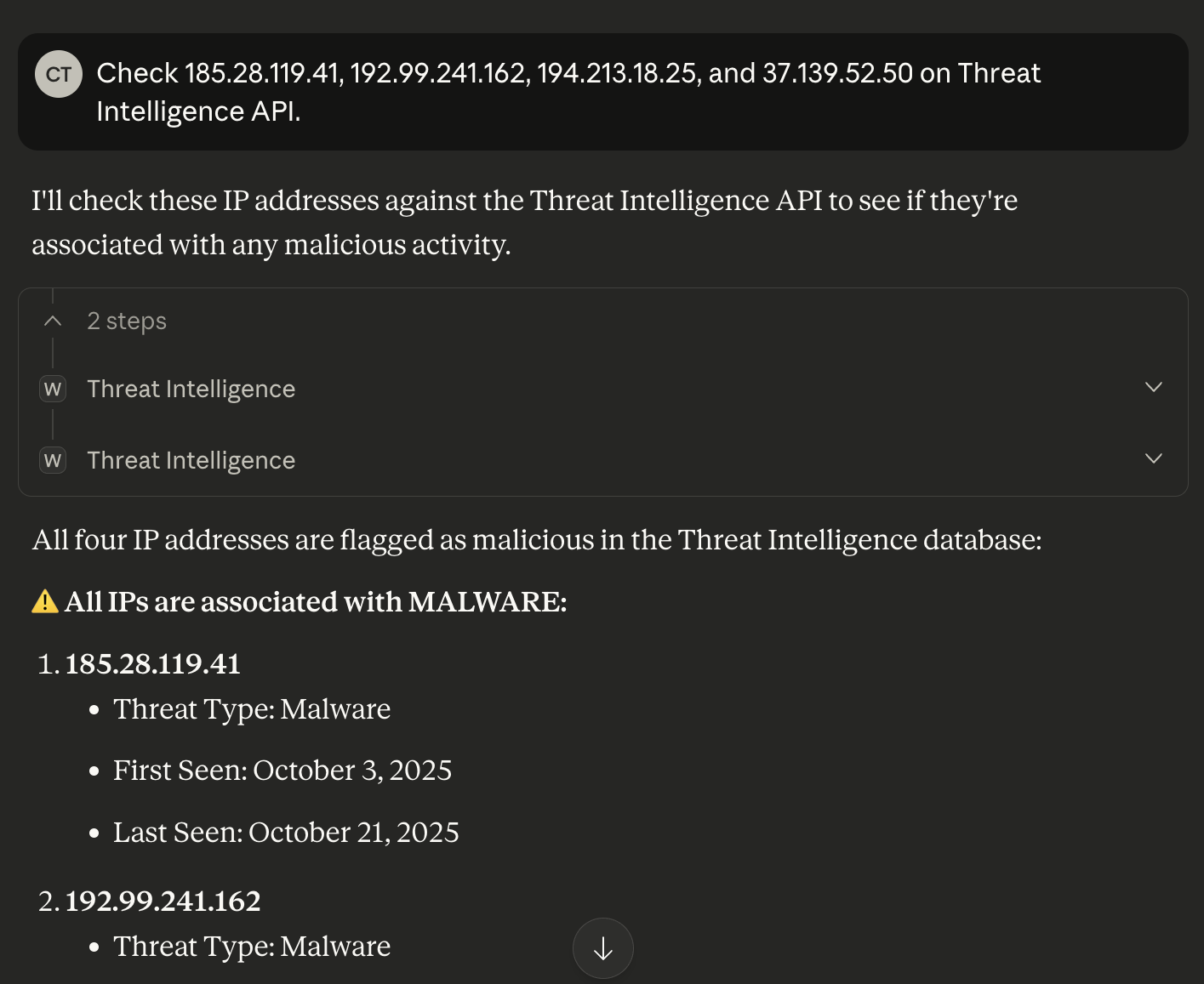Open the second Threat Intelligence step label
The image size is (1204, 984).
[x=191, y=460]
